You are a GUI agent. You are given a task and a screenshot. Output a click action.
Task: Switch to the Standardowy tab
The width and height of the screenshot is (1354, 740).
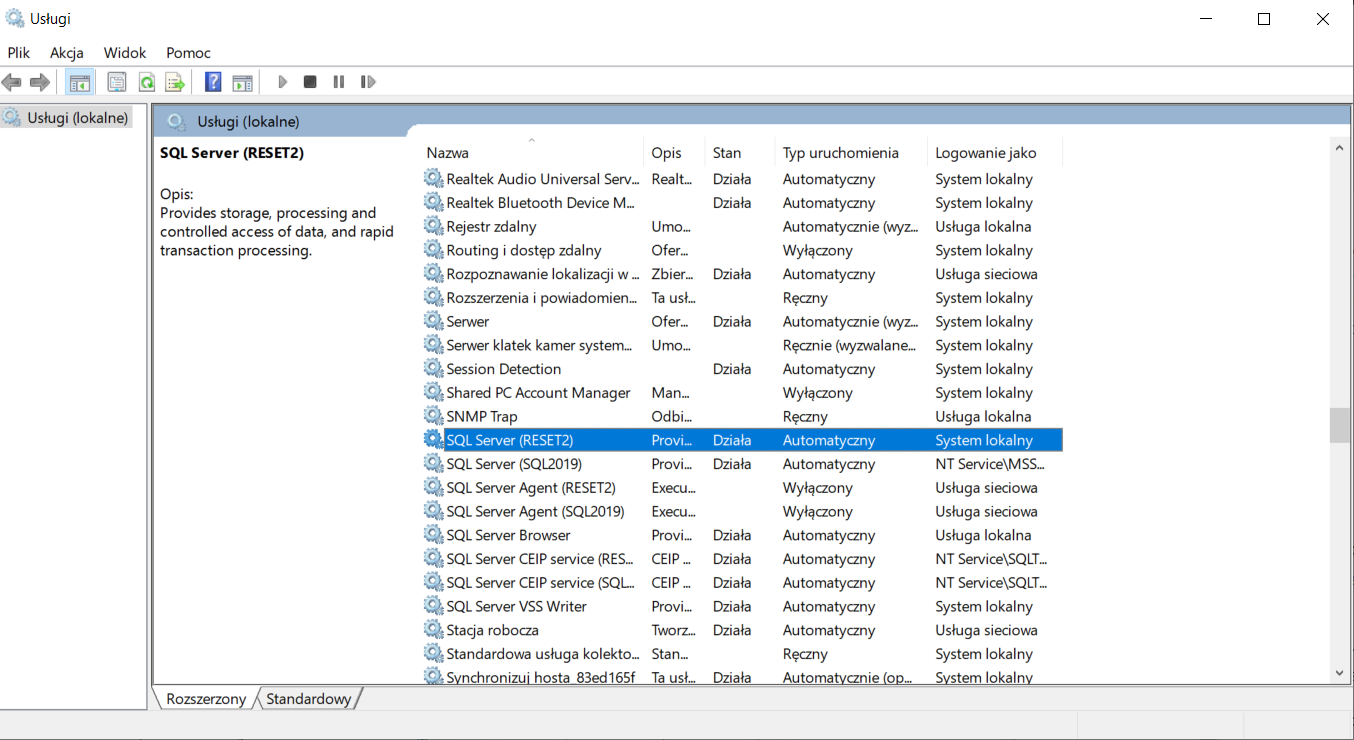click(308, 699)
